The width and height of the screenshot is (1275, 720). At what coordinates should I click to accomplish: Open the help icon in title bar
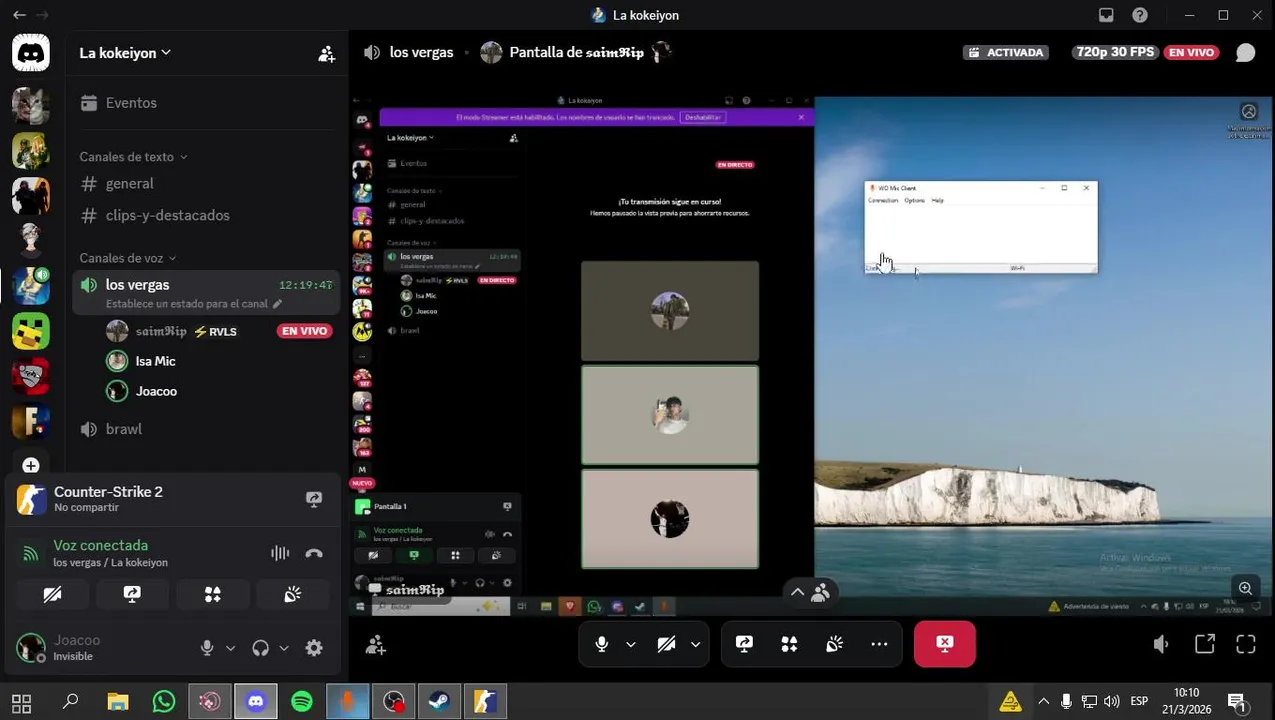(1140, 15)
